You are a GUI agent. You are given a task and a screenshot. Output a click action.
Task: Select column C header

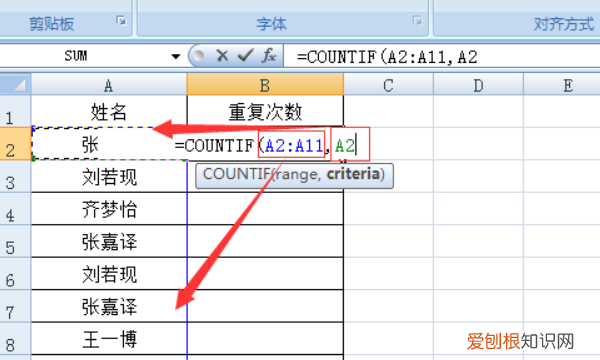(388, 85)
